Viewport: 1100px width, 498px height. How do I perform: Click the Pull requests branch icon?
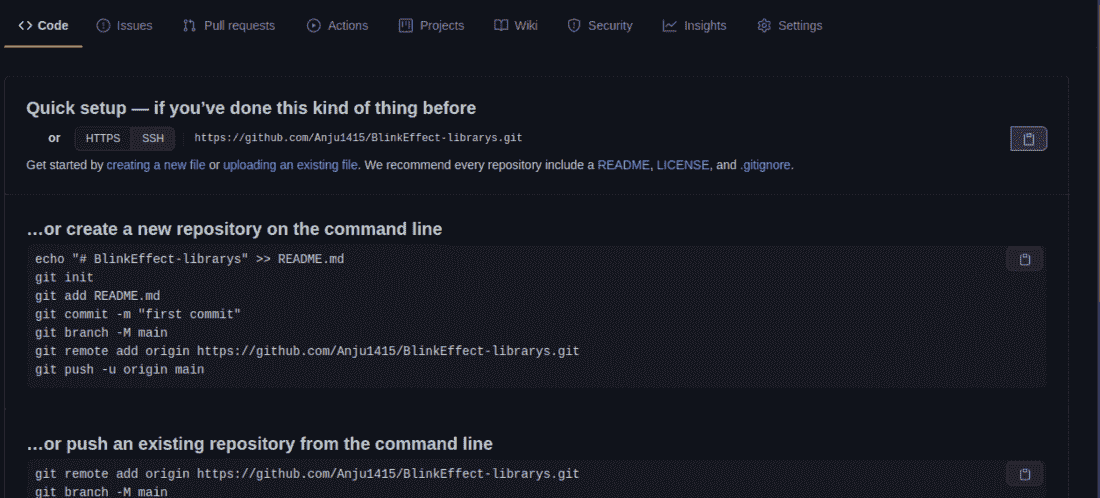pyautogui.click(x=189, y=26)
